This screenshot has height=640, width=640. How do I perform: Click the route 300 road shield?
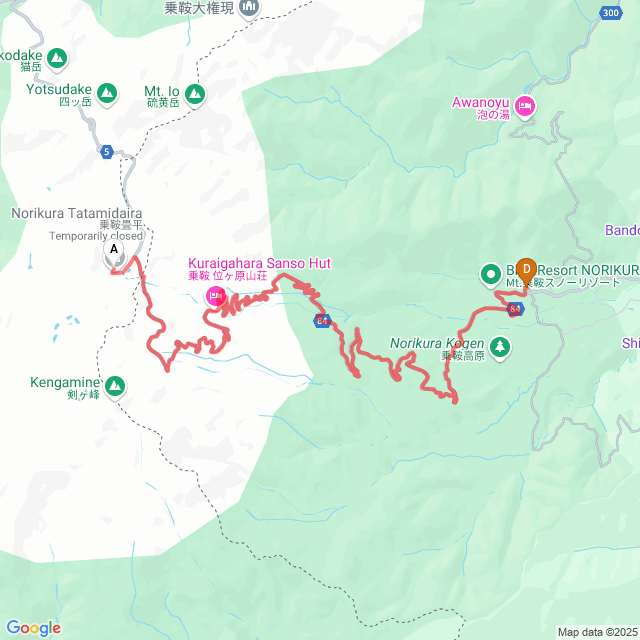click(611, 13)
